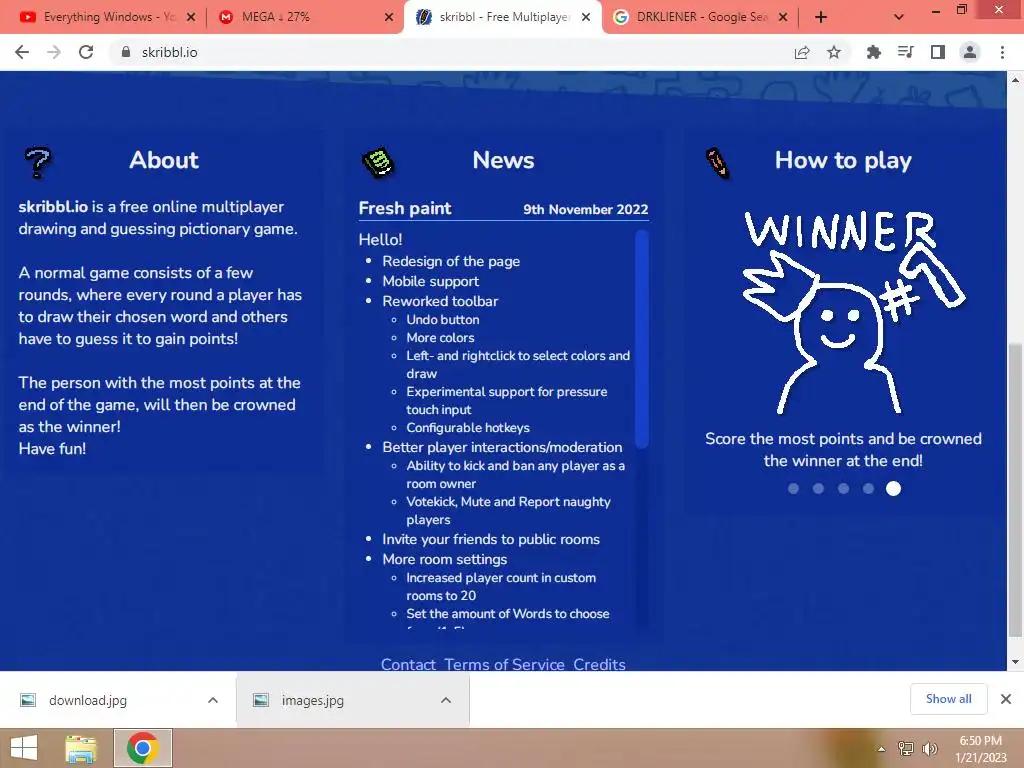Click the News section heading

coord(504,160)
